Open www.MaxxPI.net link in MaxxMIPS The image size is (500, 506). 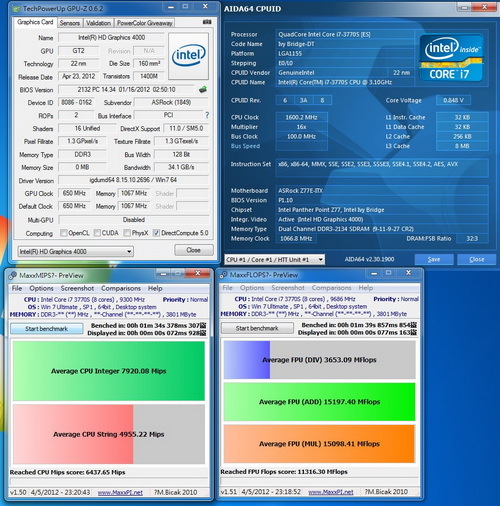(x=120, y=492)
